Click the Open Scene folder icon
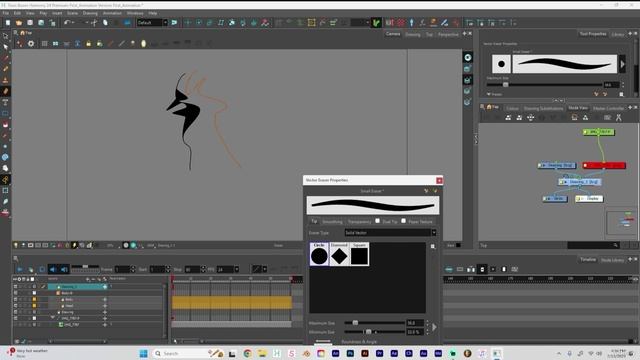Viewport: 640px width, 360px height. tap(19, 23)
